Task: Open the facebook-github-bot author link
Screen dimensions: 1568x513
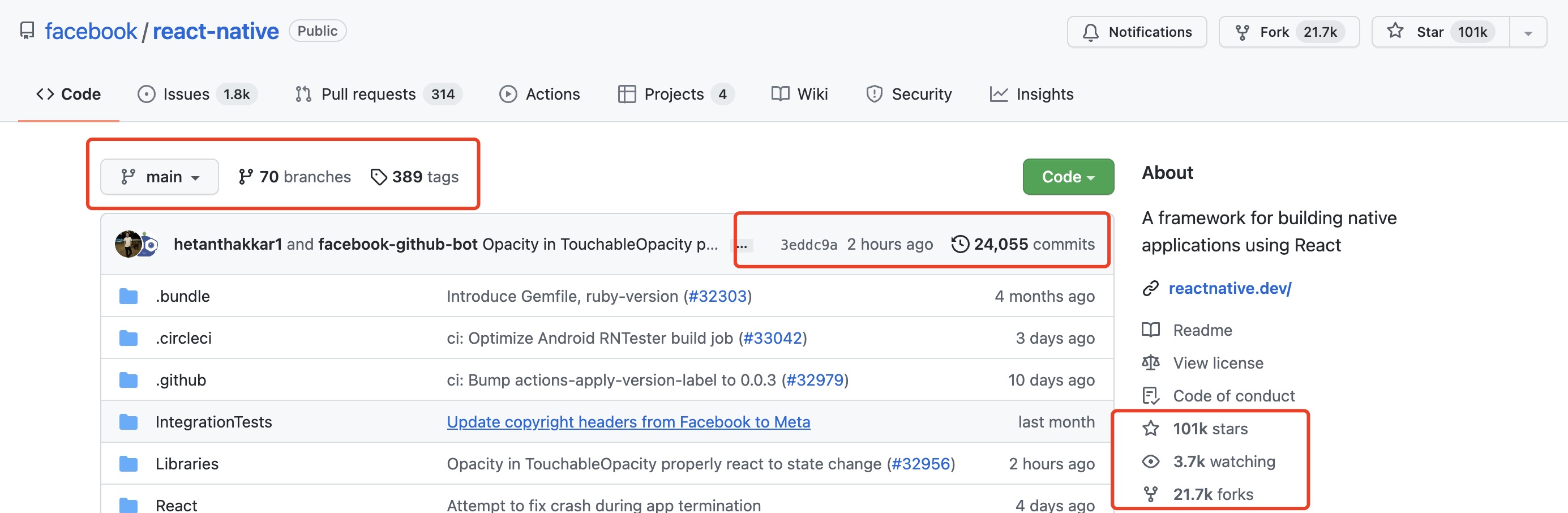Action: pyautogui.click(x=397, y=244)
